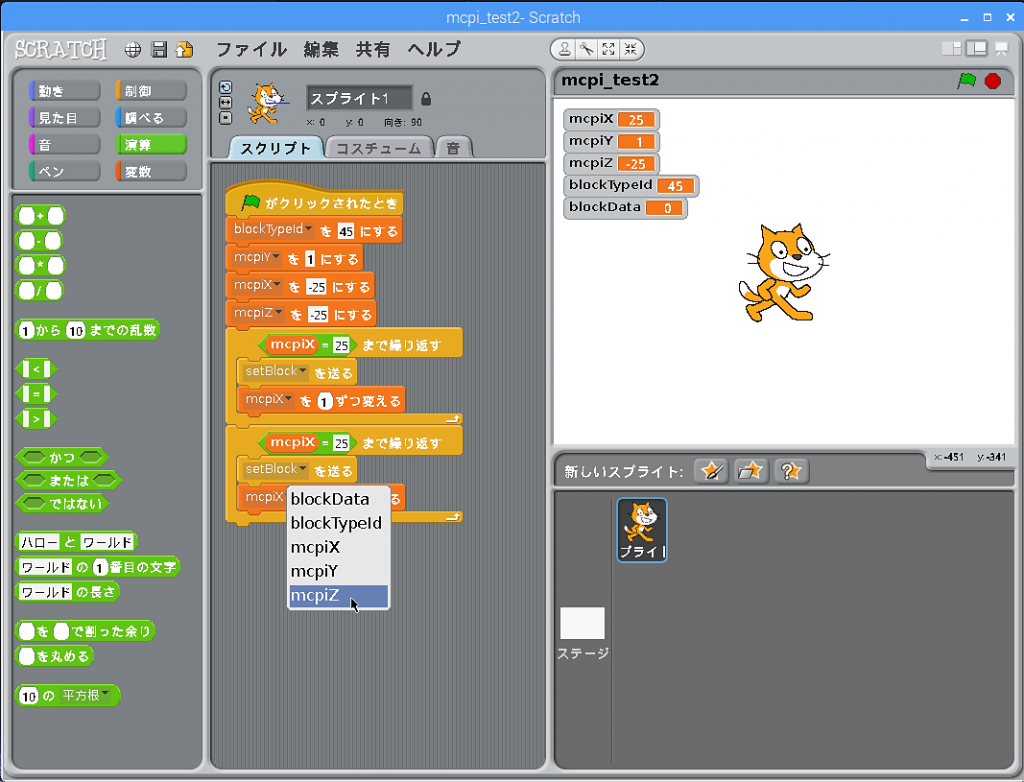1024x782 pixels.
Task: Choose mcpiZ from the dropdown list
Action: pos(339,595)
